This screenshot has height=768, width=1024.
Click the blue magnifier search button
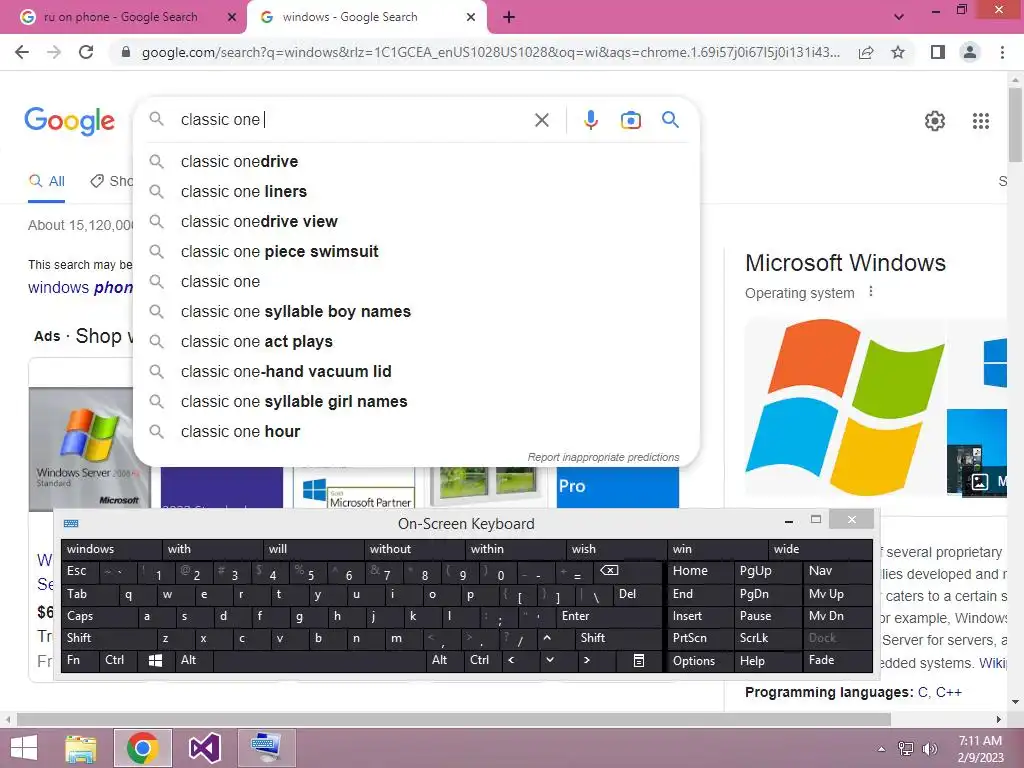[x=670, y=120]
